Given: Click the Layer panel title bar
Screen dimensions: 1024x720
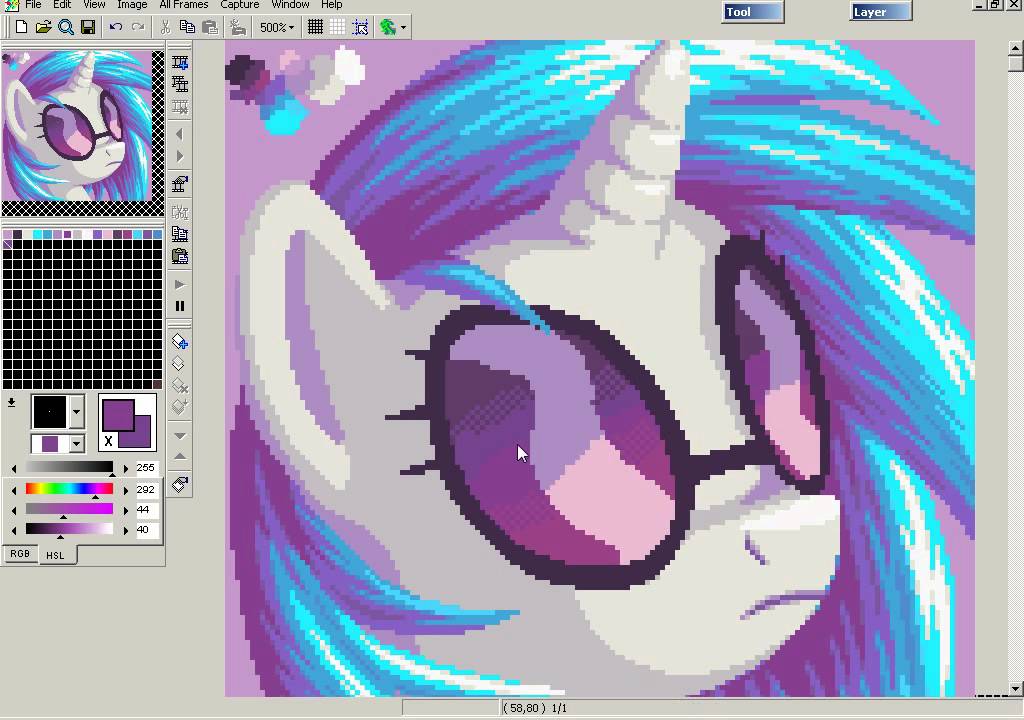Looking at the screenshot, I should pos(881,12).
